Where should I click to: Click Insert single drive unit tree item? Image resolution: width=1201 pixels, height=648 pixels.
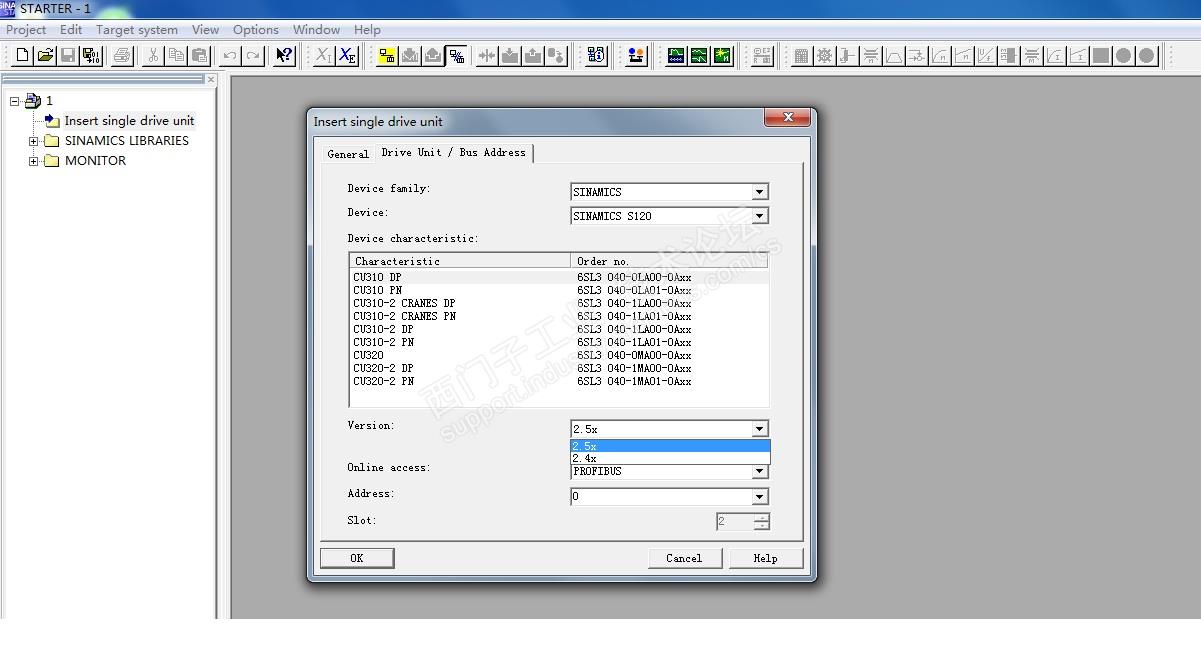pos(129,121)
